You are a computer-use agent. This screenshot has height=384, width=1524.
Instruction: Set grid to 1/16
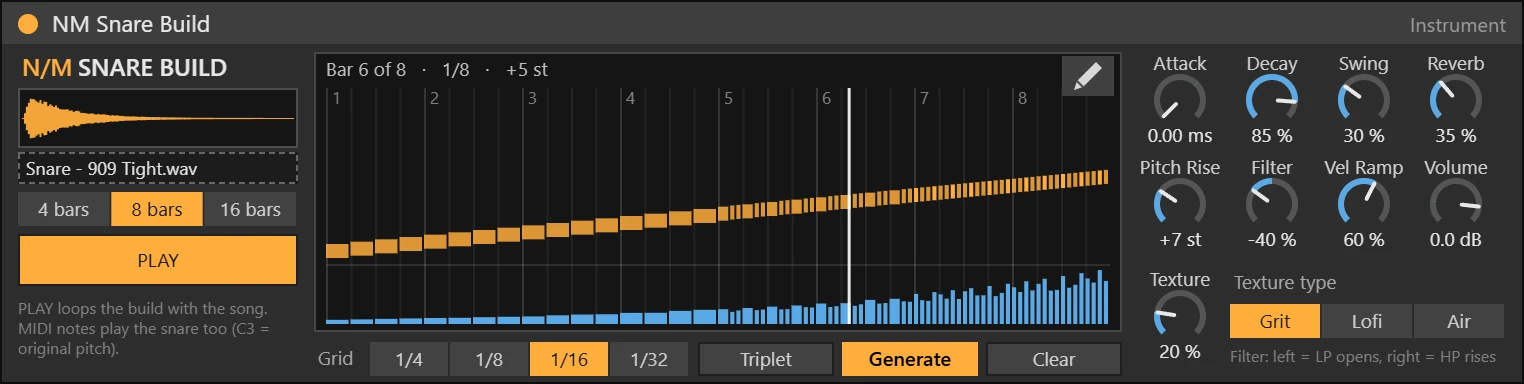click(569, 360)
